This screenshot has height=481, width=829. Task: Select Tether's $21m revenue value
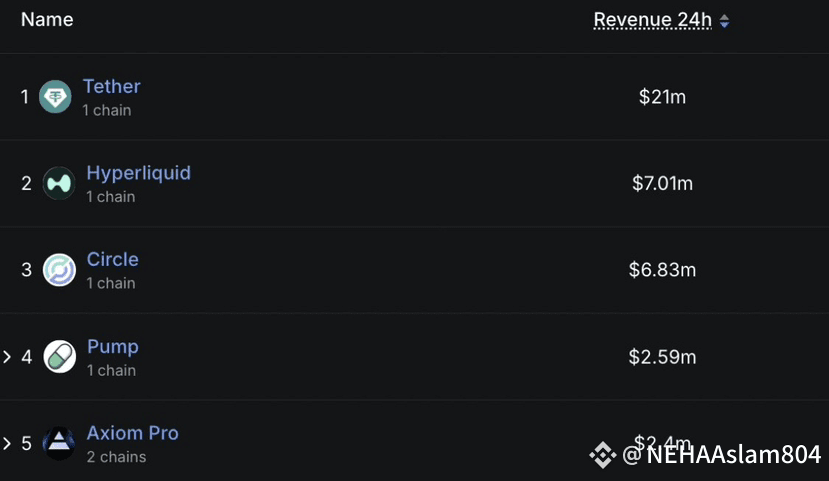pyautogui.click(x=662, y=97)
